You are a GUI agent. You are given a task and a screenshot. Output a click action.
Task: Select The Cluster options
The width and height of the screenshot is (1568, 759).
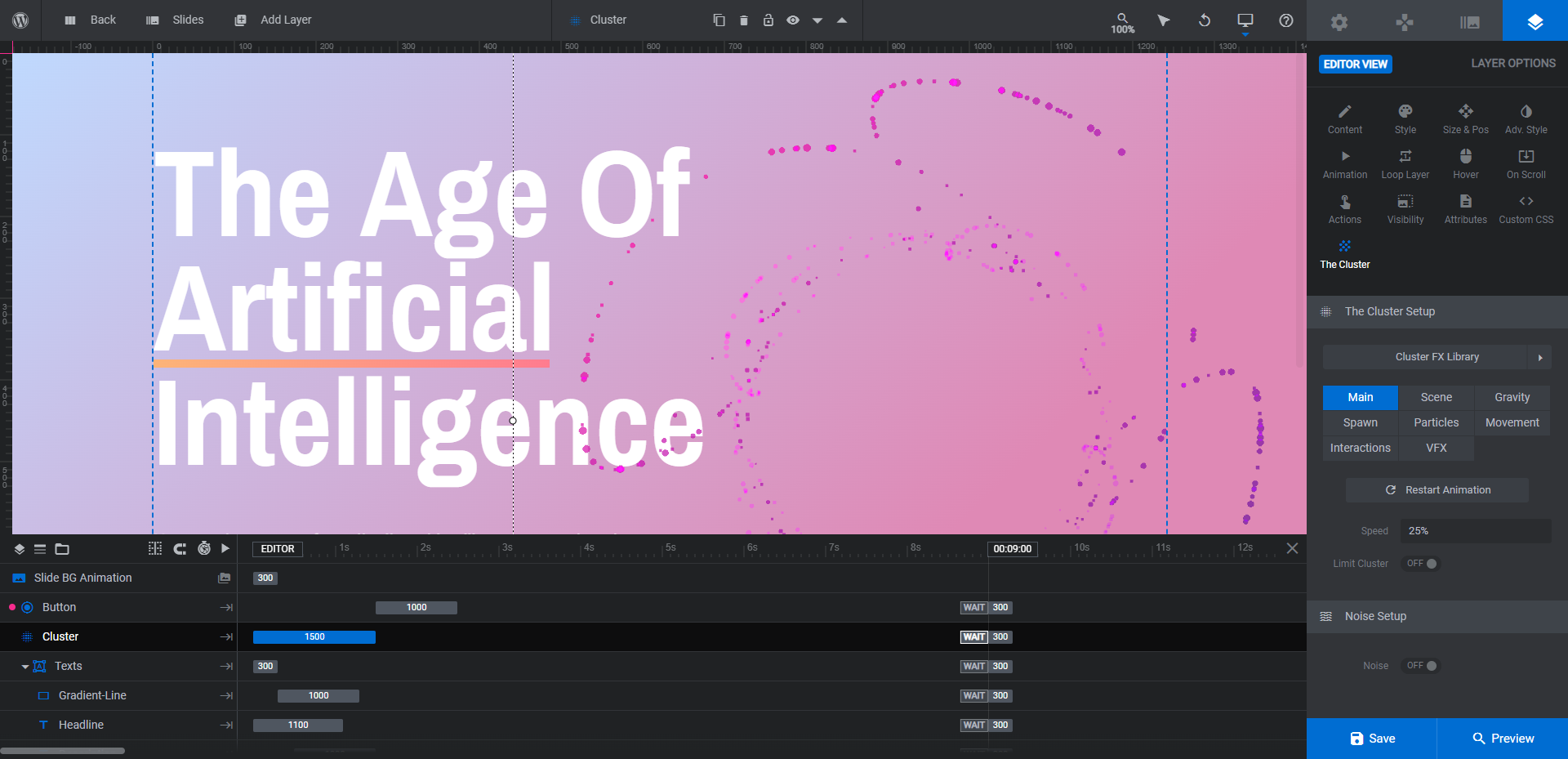pyautogui.click(x=1345, y=254)
